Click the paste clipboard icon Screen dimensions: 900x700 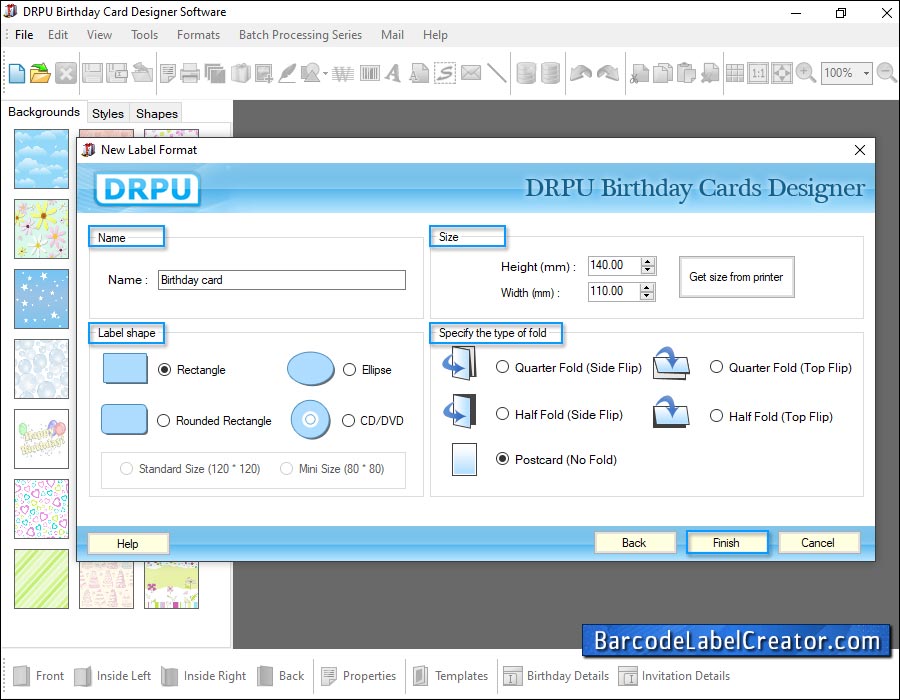[686, 73]
